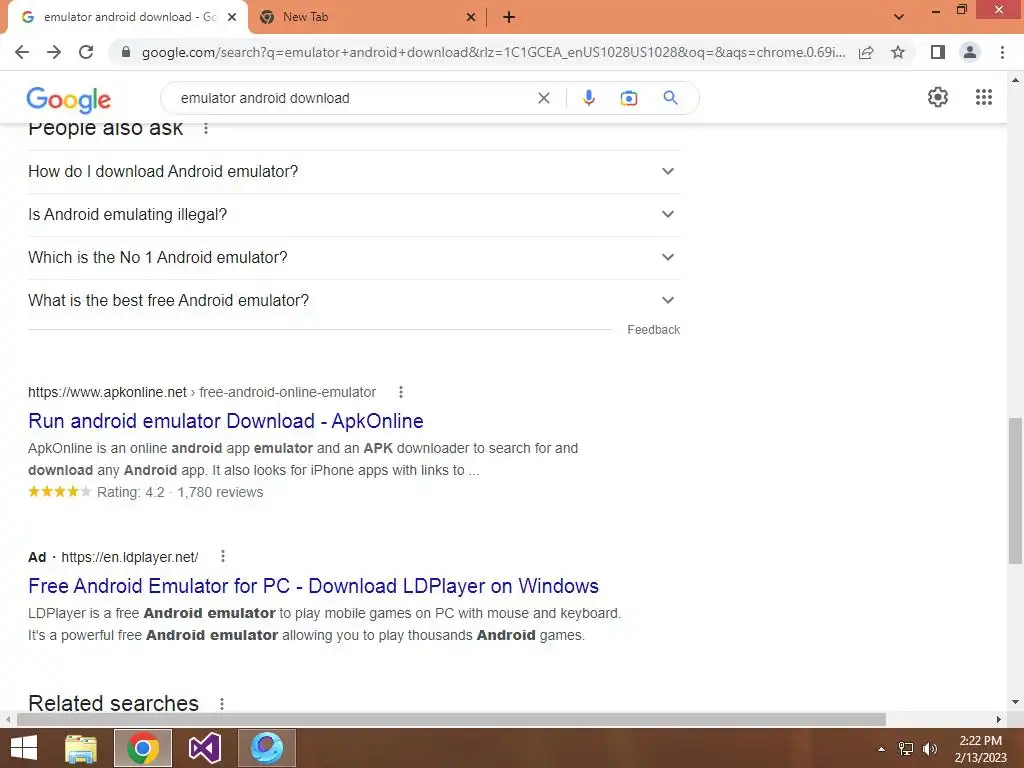
Task: Show hidden system tray icons
Action: pyautogui.click(x=881, y=749)
